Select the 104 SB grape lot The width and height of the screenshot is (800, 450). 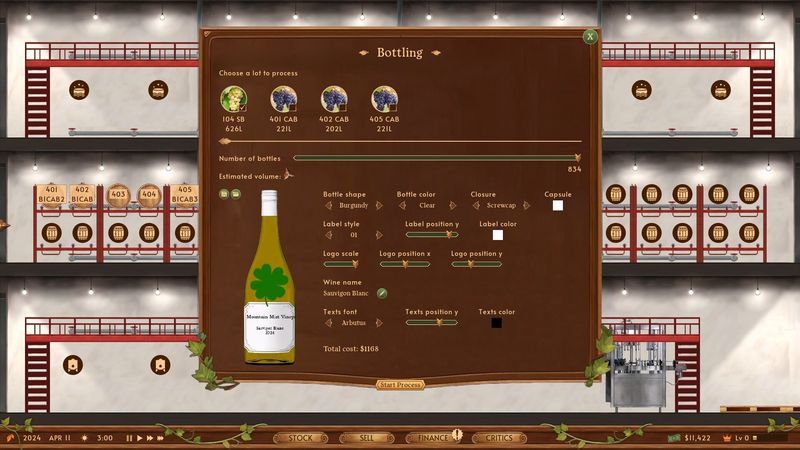click(x=233, y=98)
